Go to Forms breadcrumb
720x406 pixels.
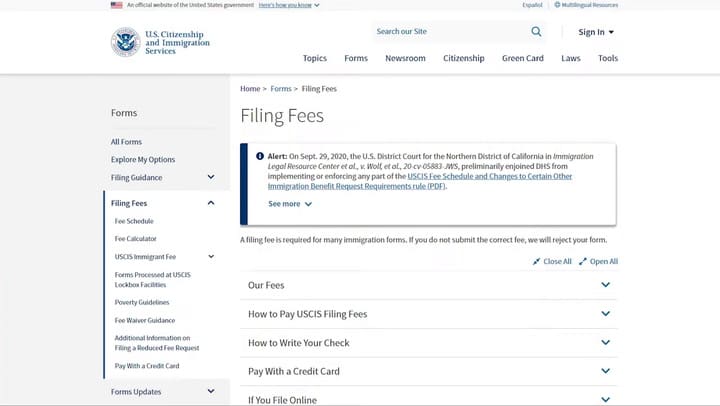281,89
